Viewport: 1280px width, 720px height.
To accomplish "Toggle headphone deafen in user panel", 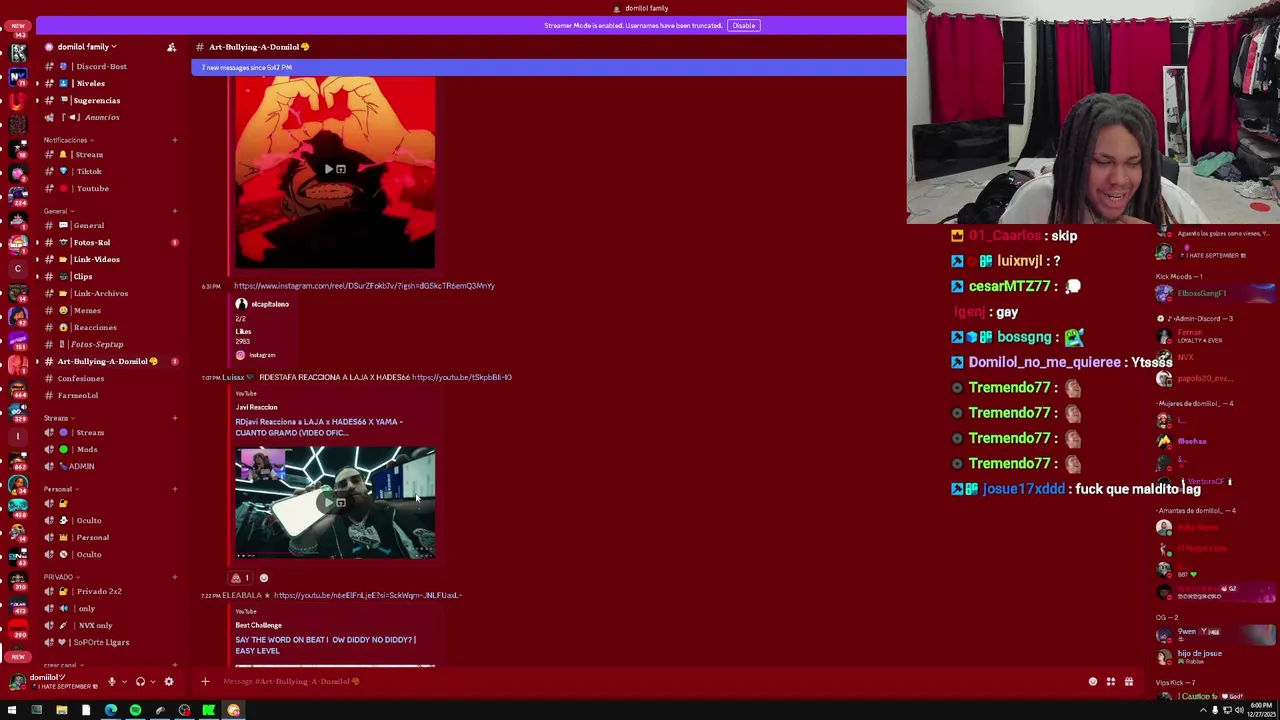I will coord(140,681).
